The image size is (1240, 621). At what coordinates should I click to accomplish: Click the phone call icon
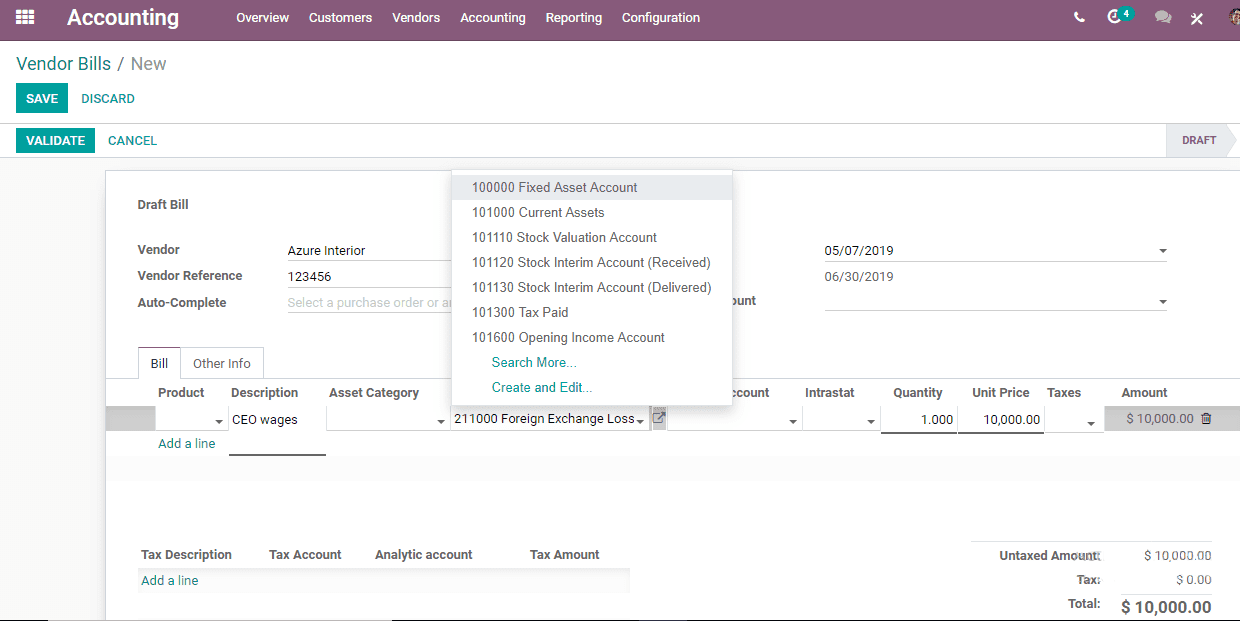[x=1079, y=18]
